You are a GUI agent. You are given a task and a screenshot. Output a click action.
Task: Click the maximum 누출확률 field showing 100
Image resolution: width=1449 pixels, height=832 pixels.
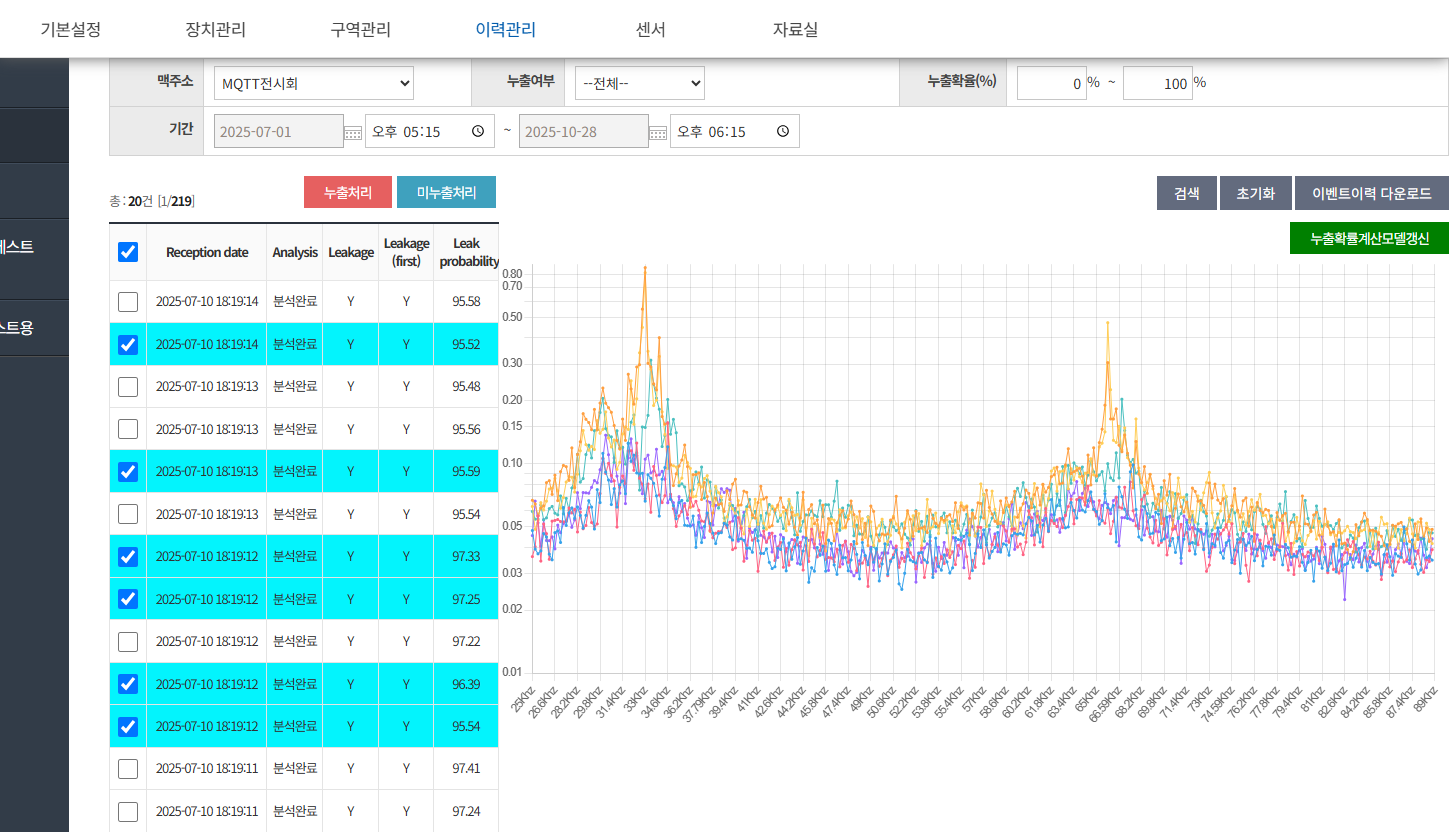[1157, 84]
